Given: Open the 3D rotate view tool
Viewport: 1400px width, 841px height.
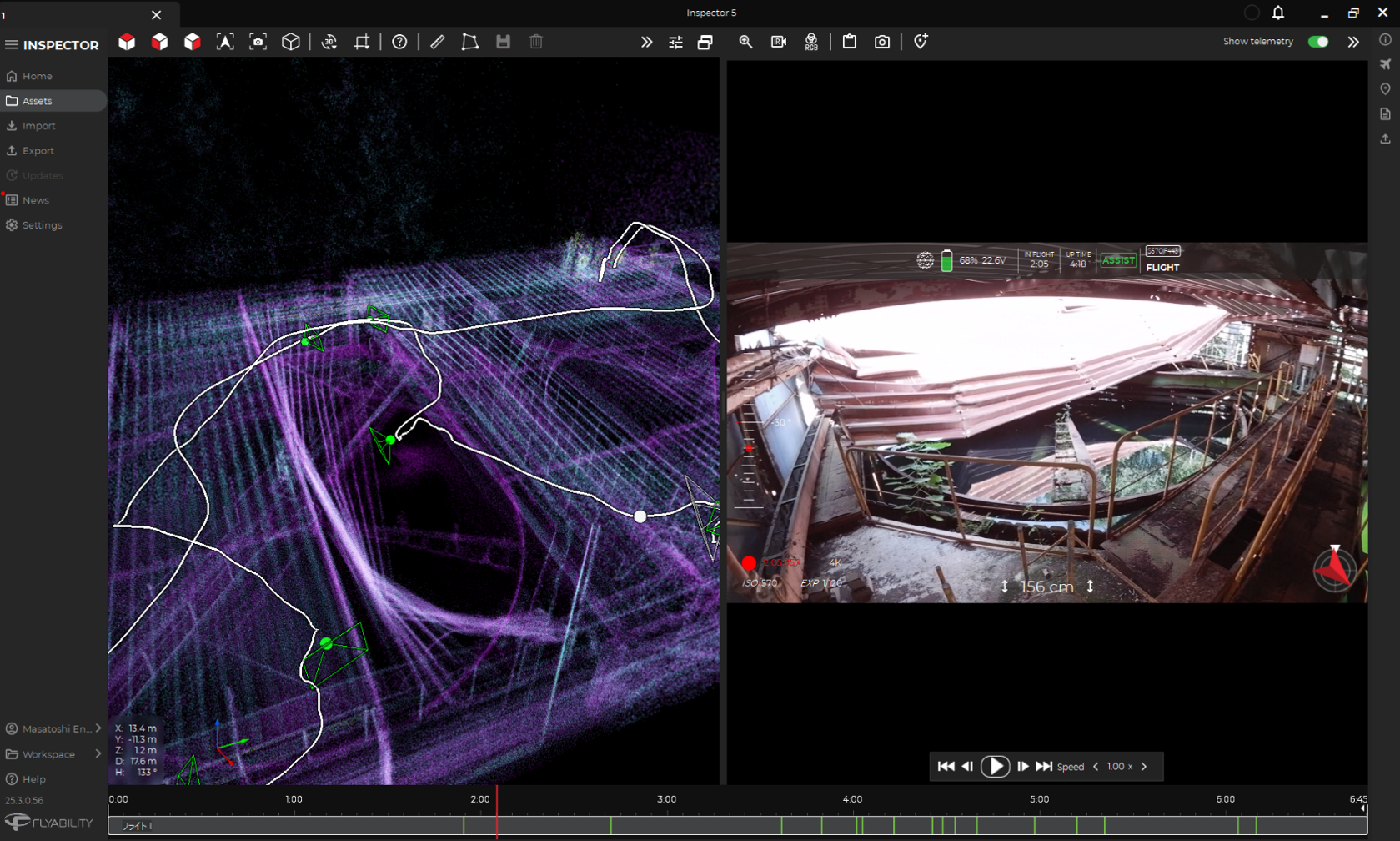Looking at the screenshot, I should point(329,42).
